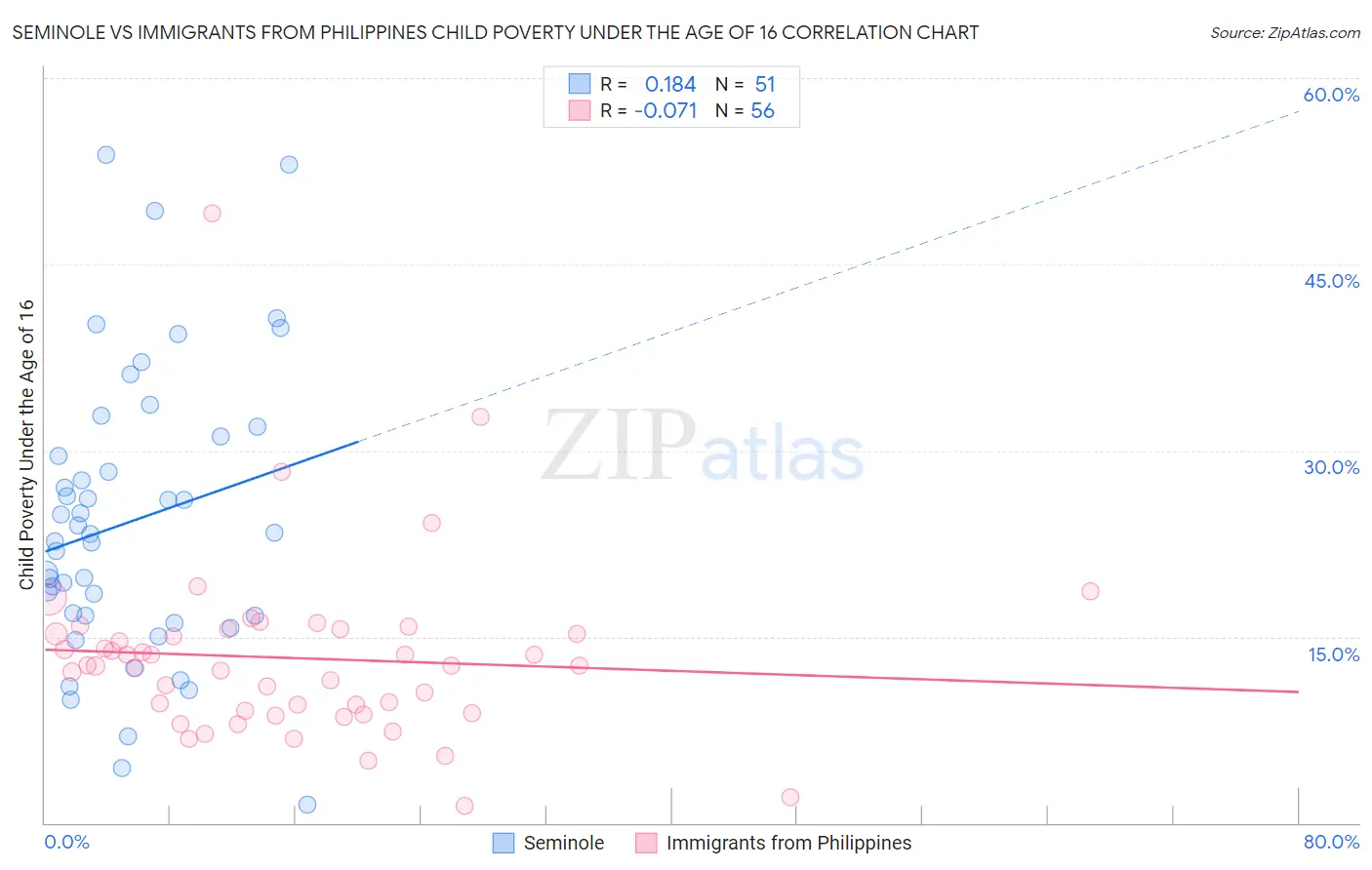Click the highest pink Philippines data point
1372x870 pixels.
pyautogui.click(x=212, y=214)
